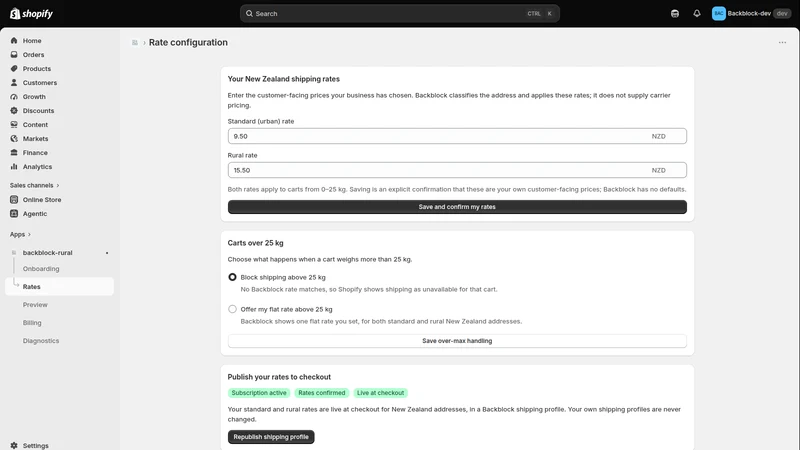Open the notifications bell icon
The height and width of the screenshot is (450, 800).
[696, 14]
